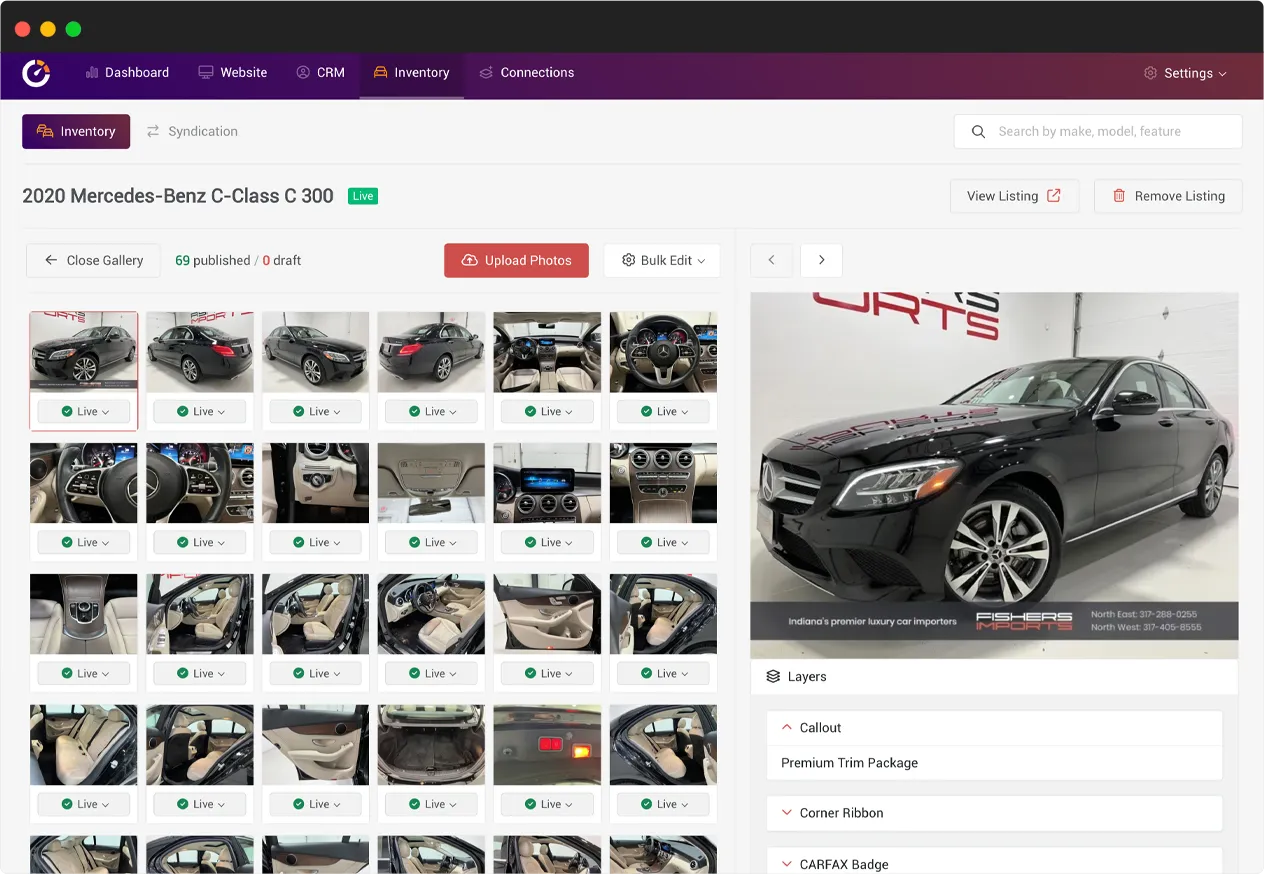Click the car icon in top Inventory tab

(380, 73)
